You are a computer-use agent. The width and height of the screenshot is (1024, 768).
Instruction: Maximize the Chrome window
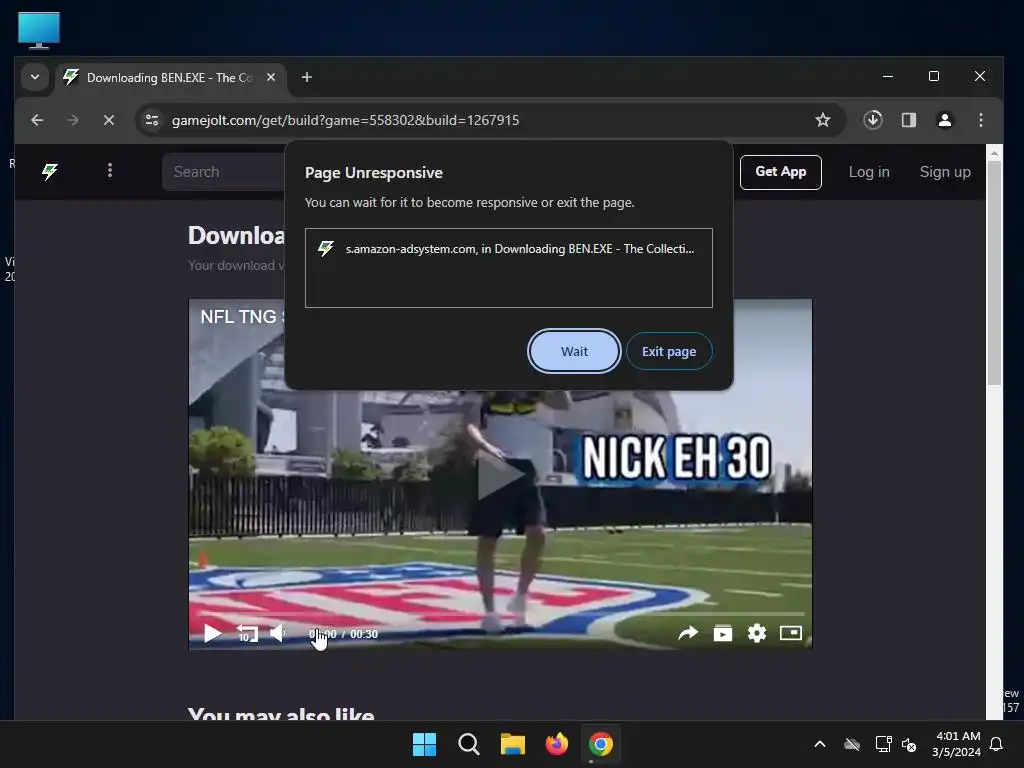pos(934,76)
